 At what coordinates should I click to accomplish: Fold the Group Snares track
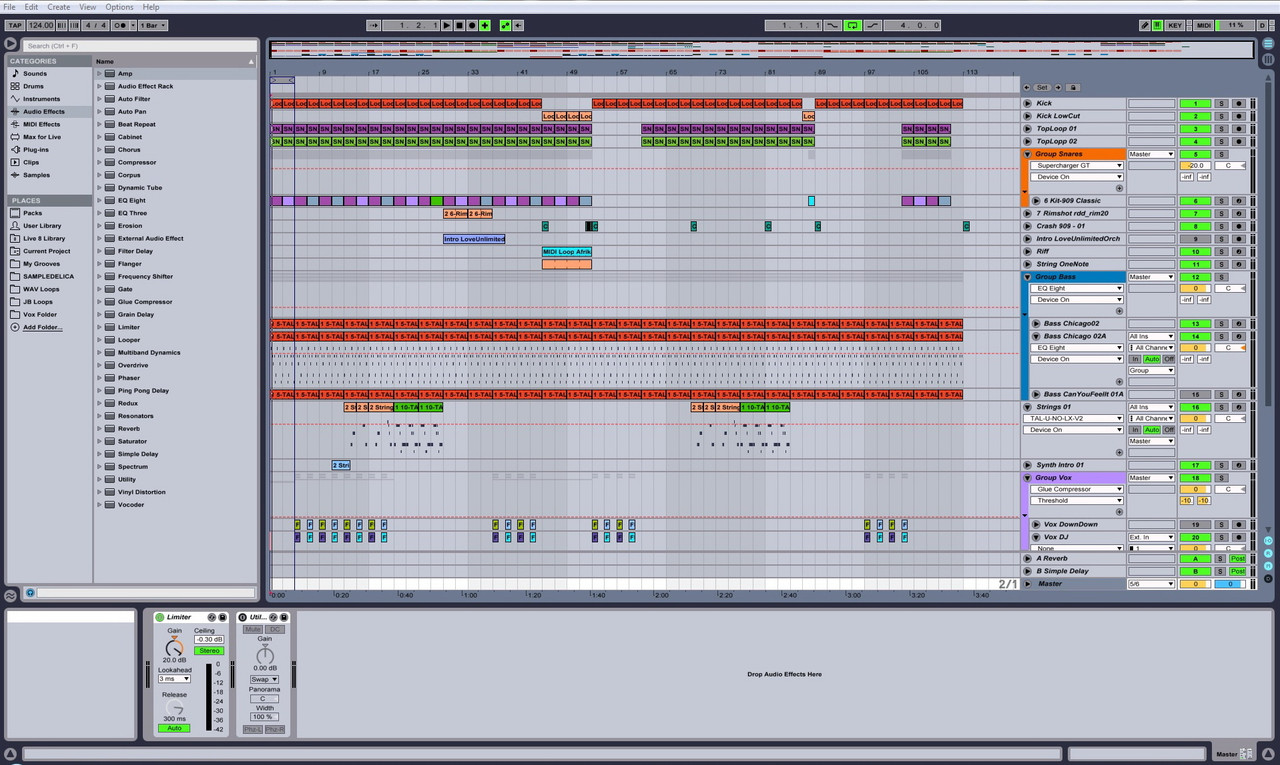[1027, 154]
